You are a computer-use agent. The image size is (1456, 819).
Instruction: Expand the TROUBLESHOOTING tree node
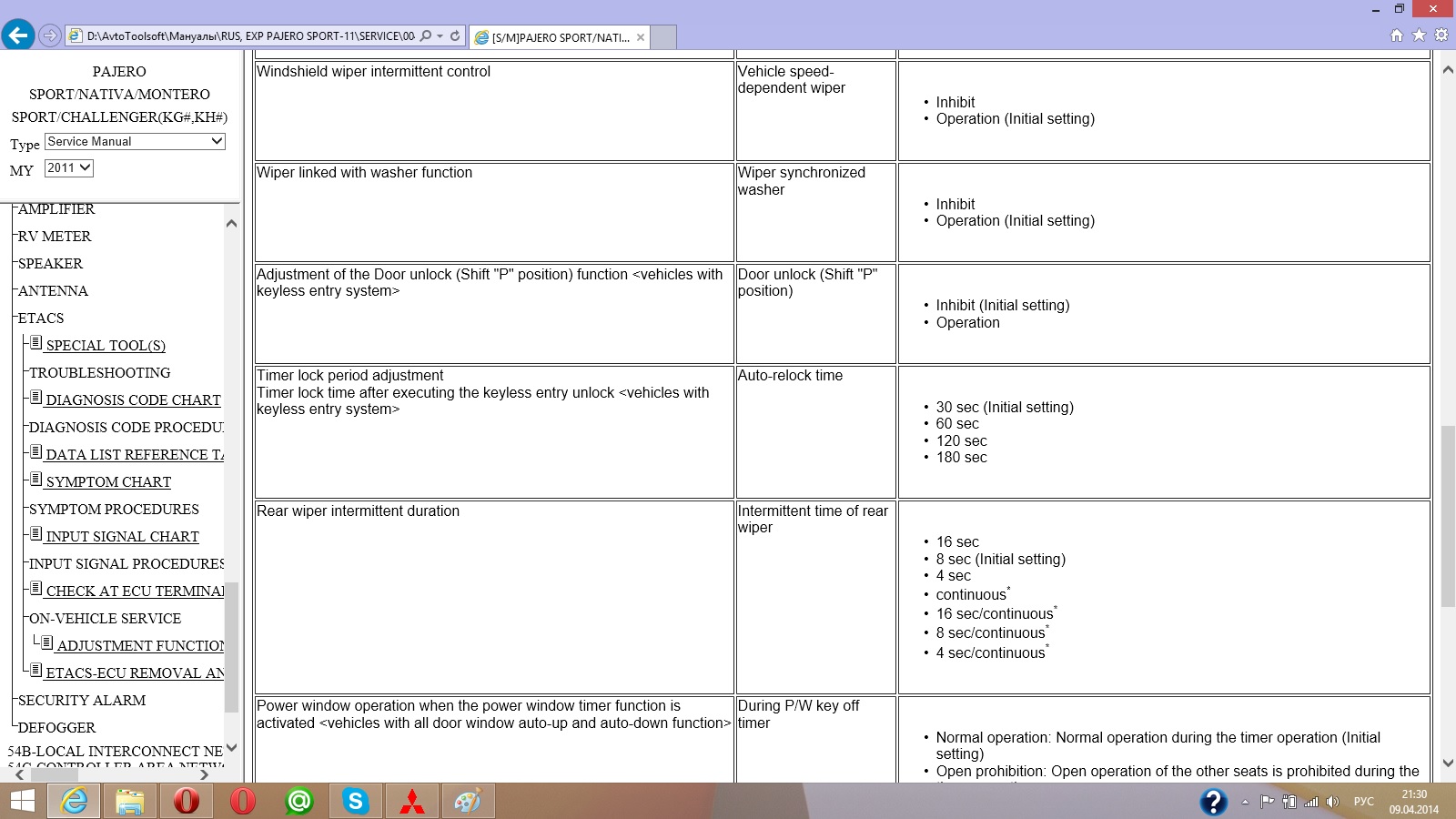(99, 372)
